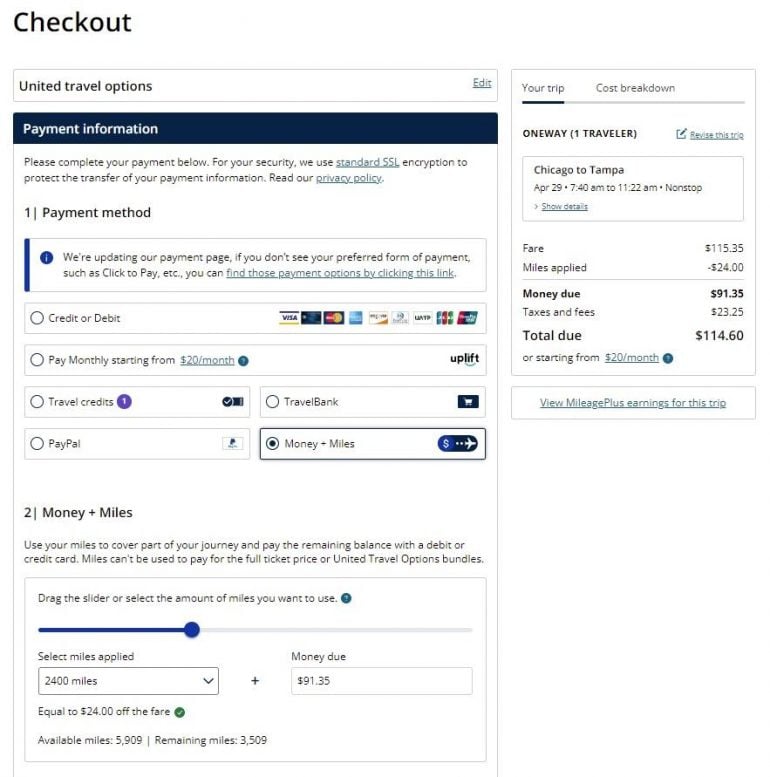
Task: Click help icon beside sidebar $20/month
Action: 668,358
